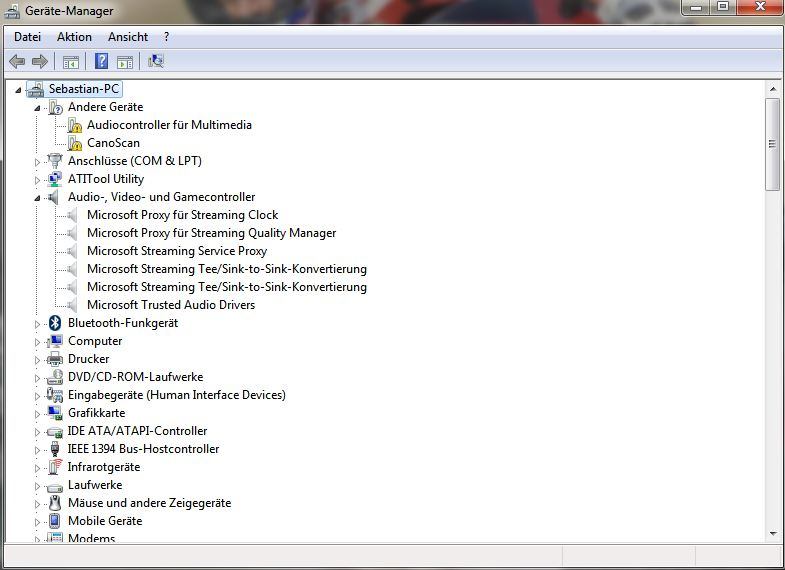Select Microsoft Proxy für Streaming Clock
785x570 pixels.
tap(182, 215)
